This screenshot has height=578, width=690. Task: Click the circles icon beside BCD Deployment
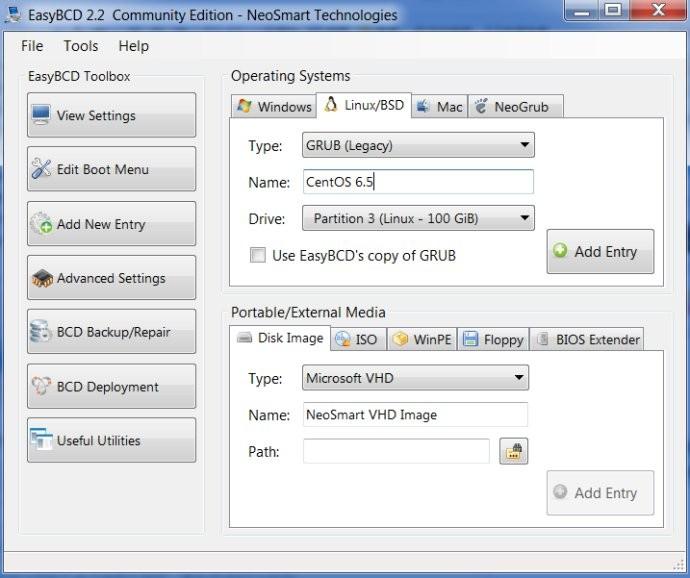pos(41,386)
